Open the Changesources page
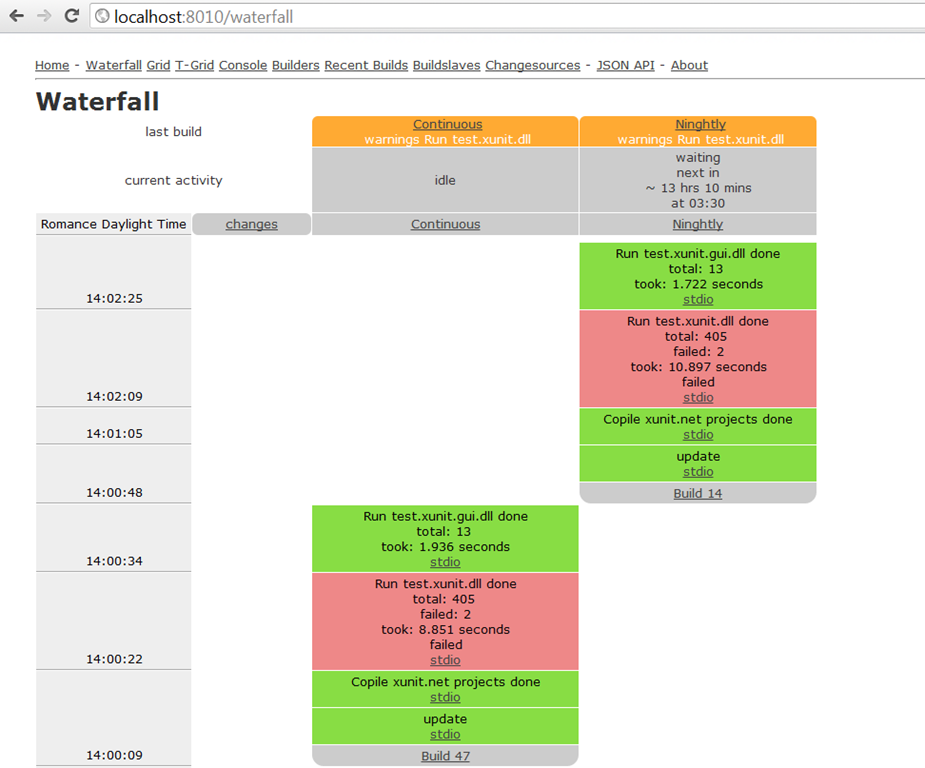The image size is (925, 768). [533, 65]
